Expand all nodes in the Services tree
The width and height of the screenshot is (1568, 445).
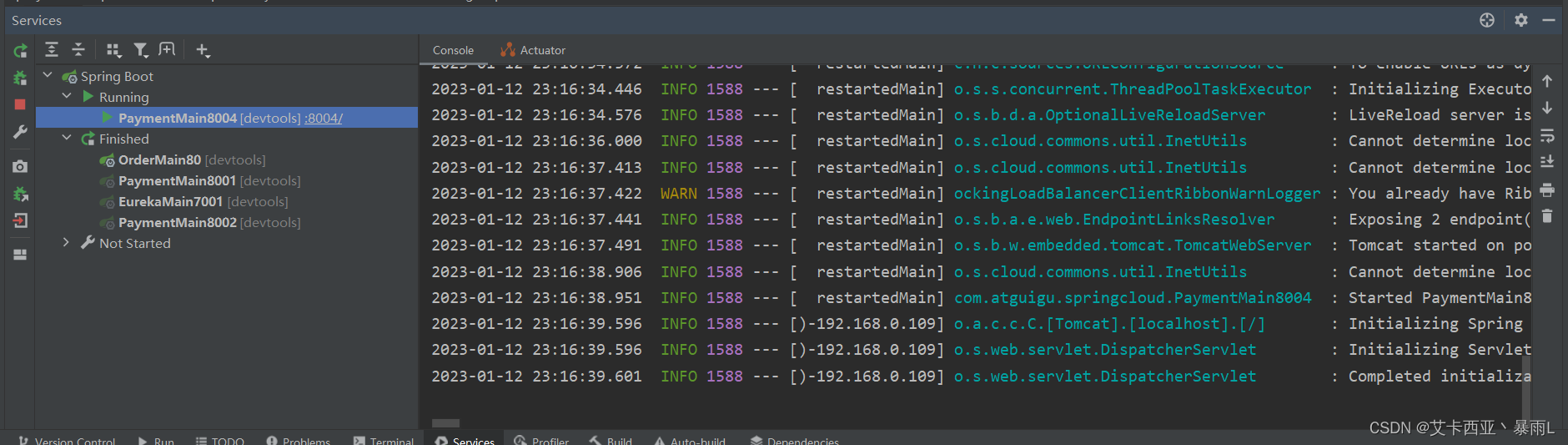[x=52, y=50]
